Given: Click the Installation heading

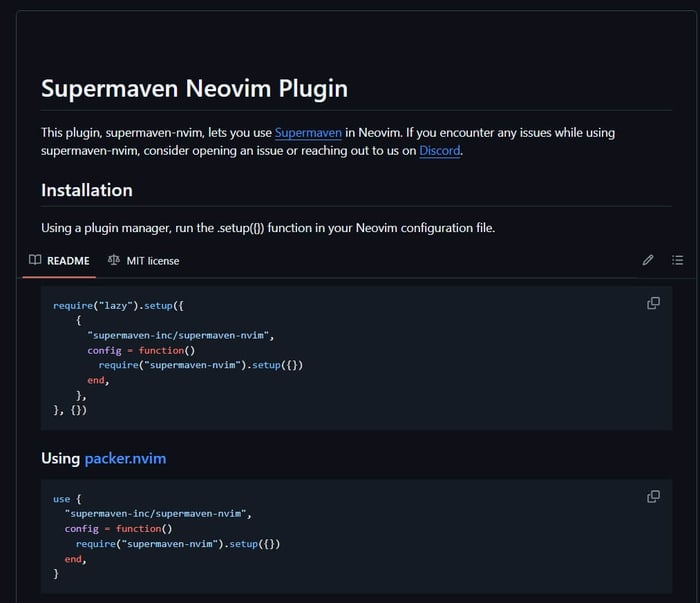Looking at the screenshot, I should 87,190.
